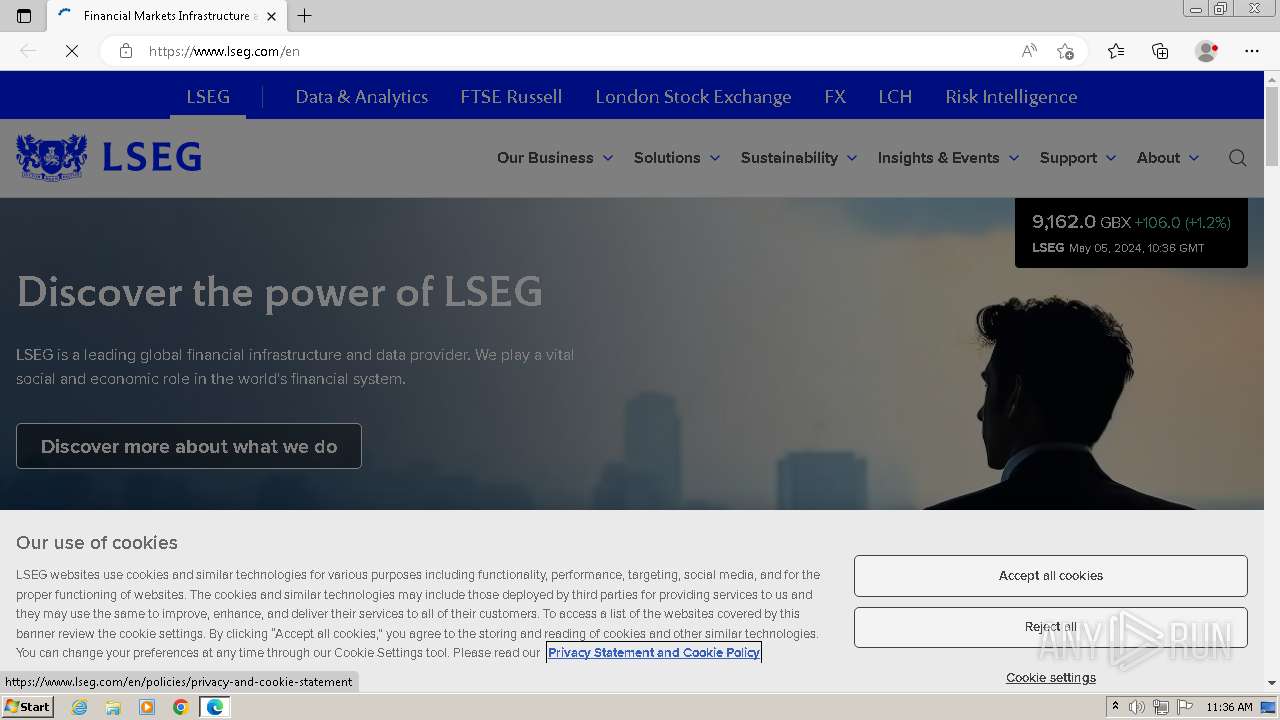Open media player taskbar icon

[x=147, y=707]
